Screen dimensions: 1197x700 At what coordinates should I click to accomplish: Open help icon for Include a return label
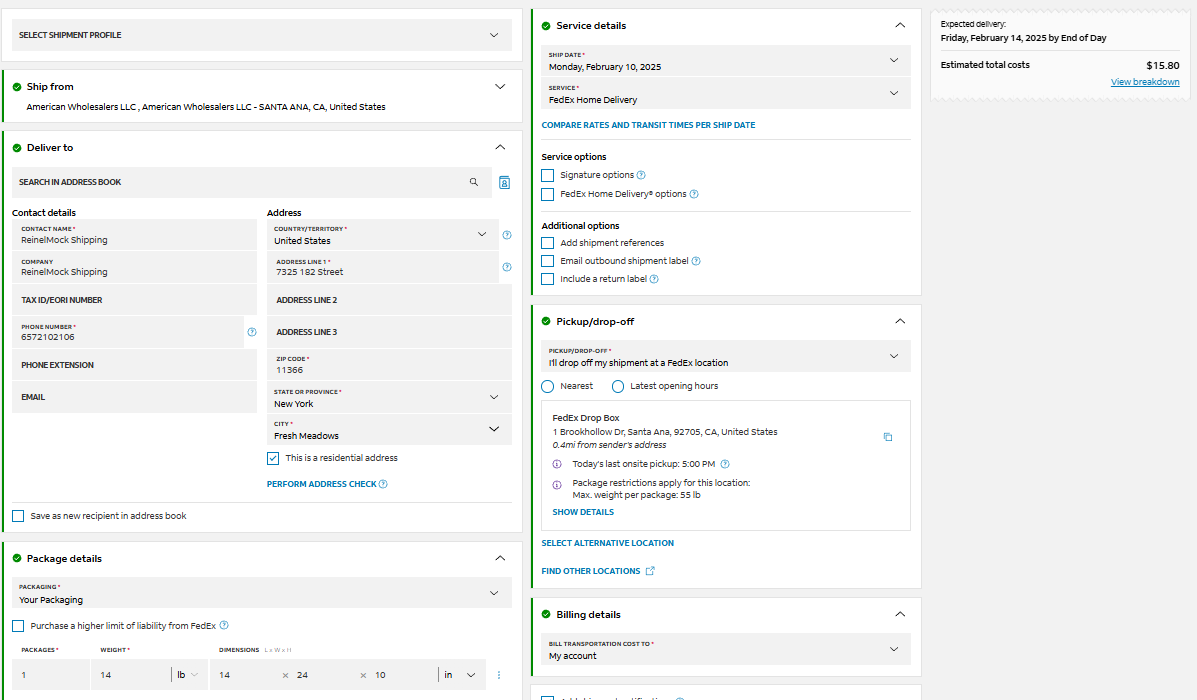(654, 279)
